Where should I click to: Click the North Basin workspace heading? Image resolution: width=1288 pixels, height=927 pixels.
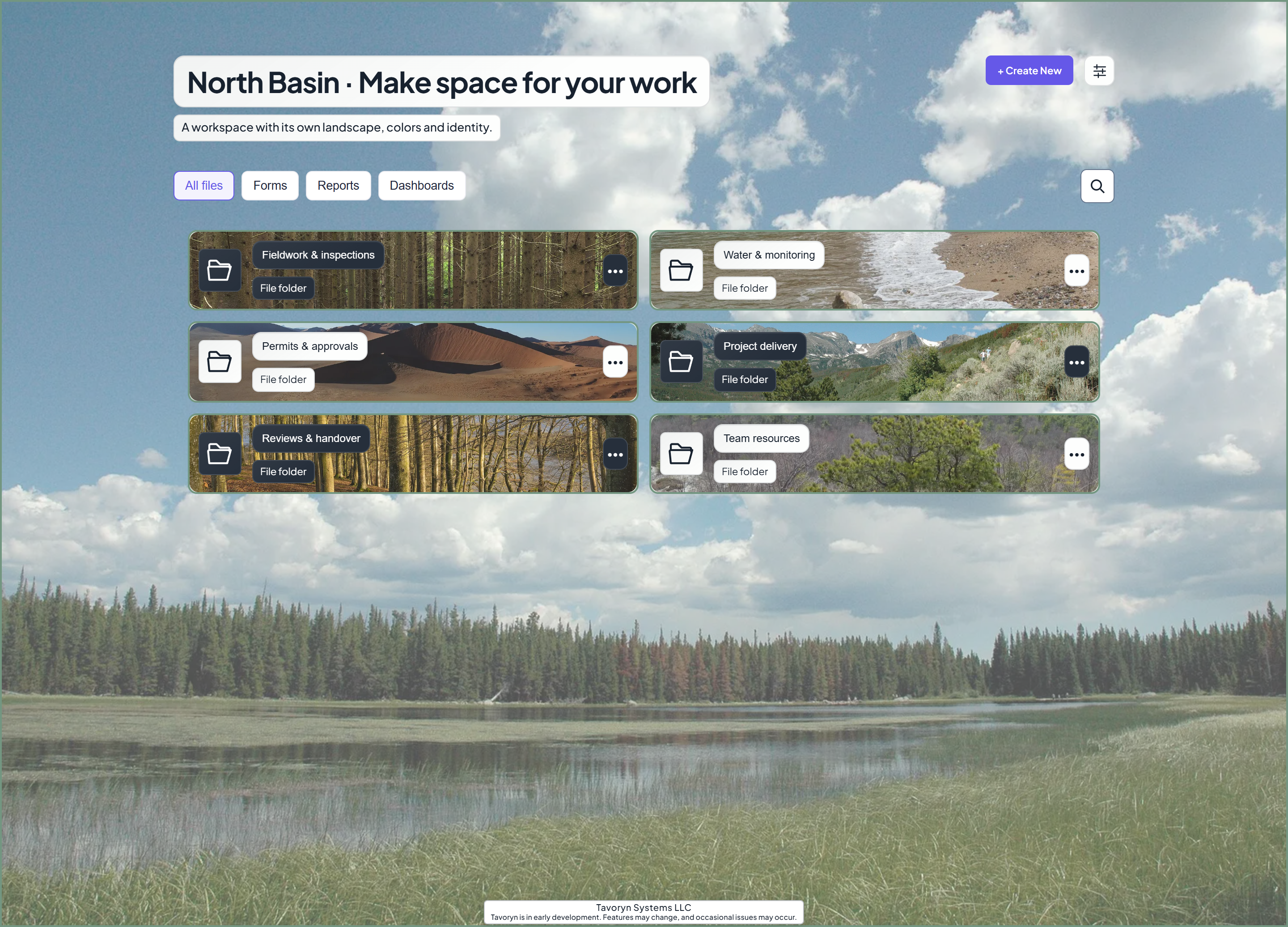[x=441, y=82]
